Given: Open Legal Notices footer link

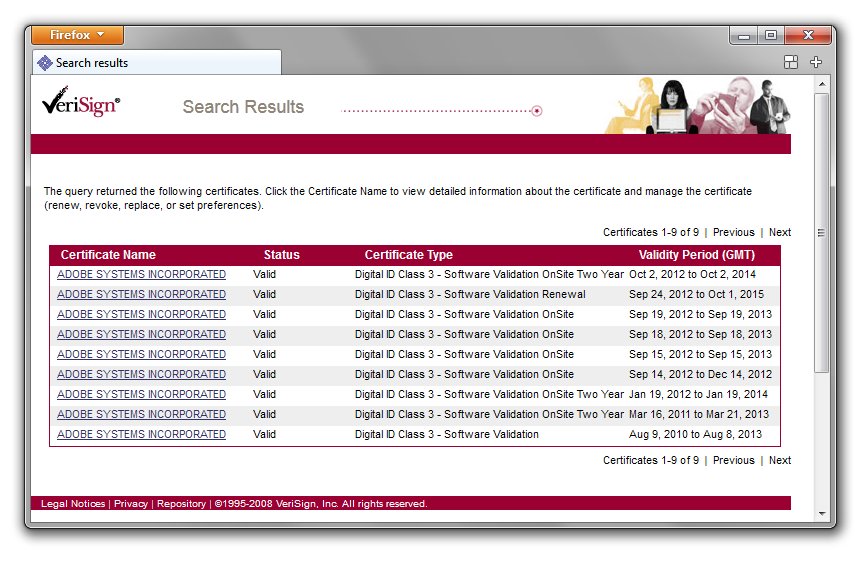Looking at the screenshot, I should point(73,503).
